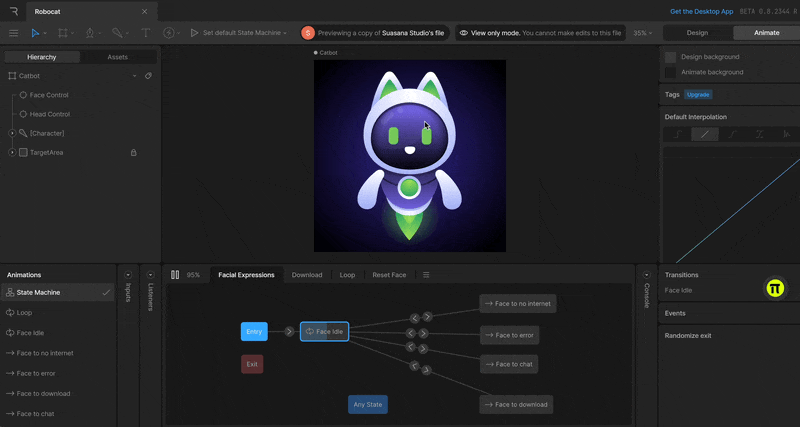Pick the Pen tool in toolbar
Image resolution: width=800 pixels, height=427 pixels.
coord(90,33)
